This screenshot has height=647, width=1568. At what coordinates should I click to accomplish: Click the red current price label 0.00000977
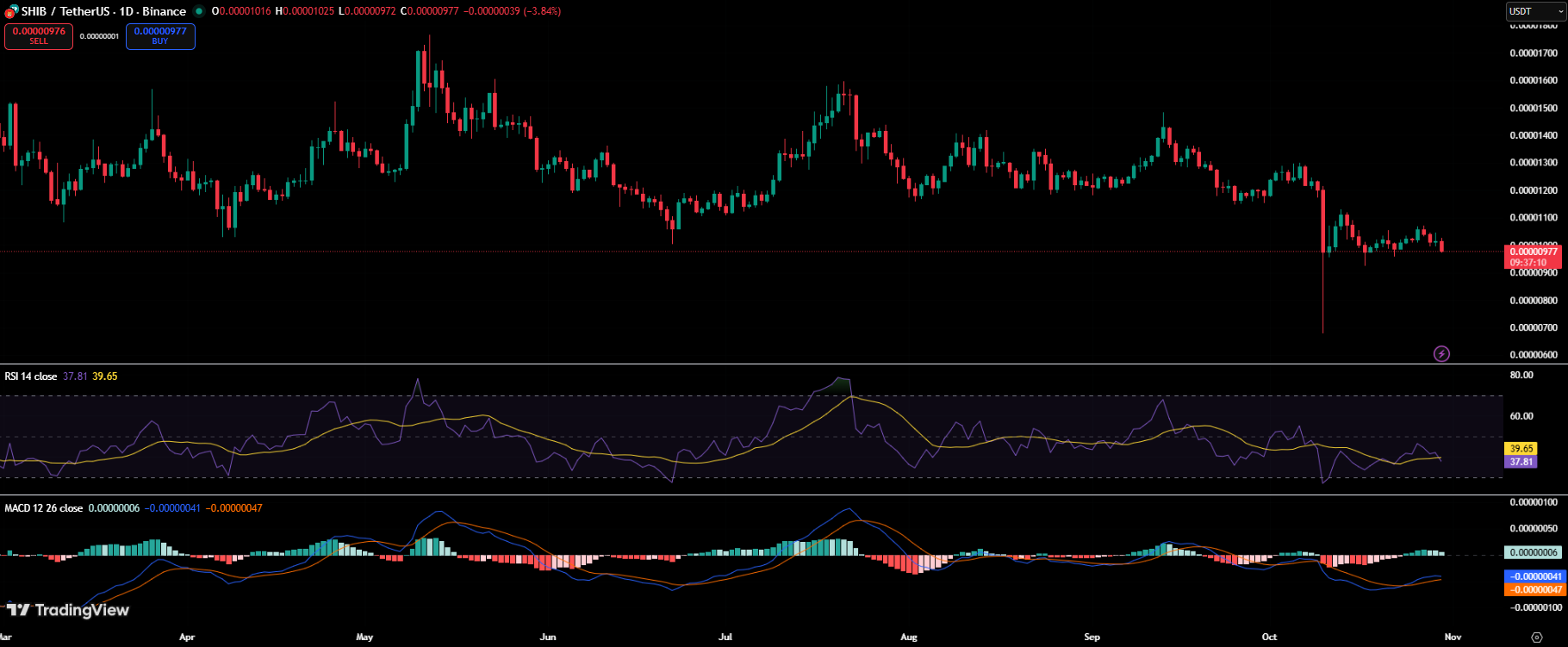coord(1534,252)
